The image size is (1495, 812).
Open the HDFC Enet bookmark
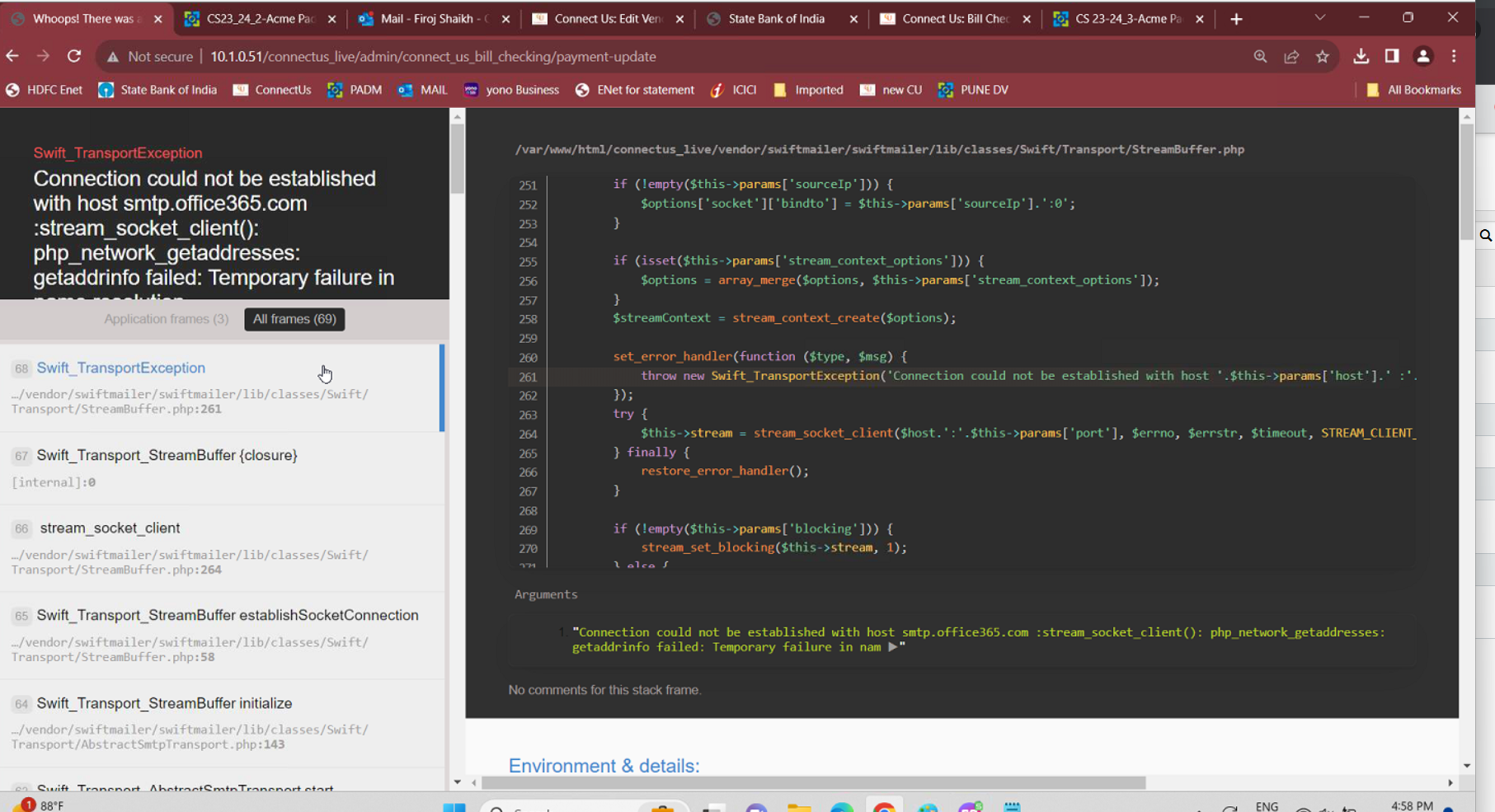coord(45,90)
